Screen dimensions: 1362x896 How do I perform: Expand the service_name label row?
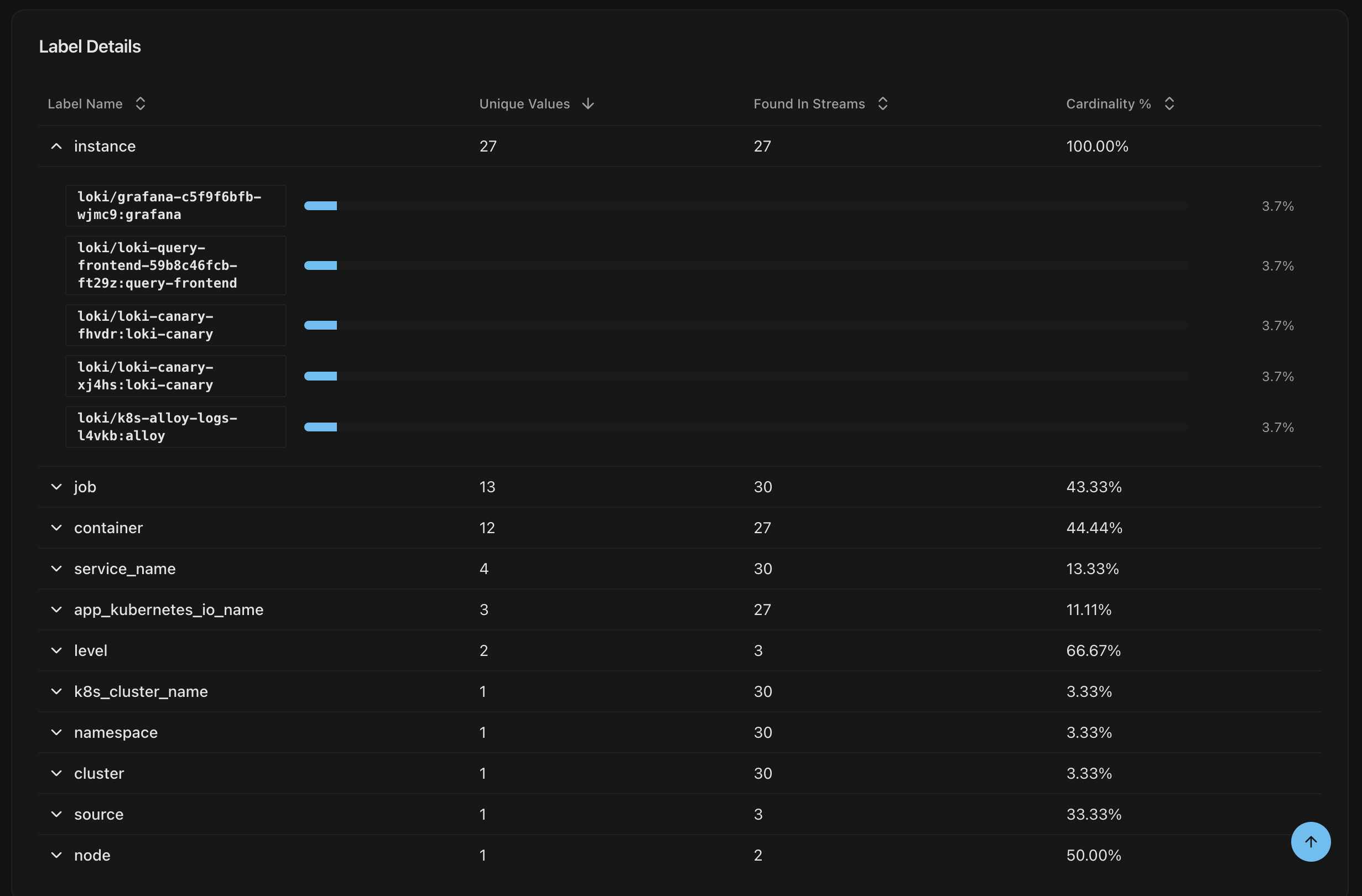click(56, 568)
